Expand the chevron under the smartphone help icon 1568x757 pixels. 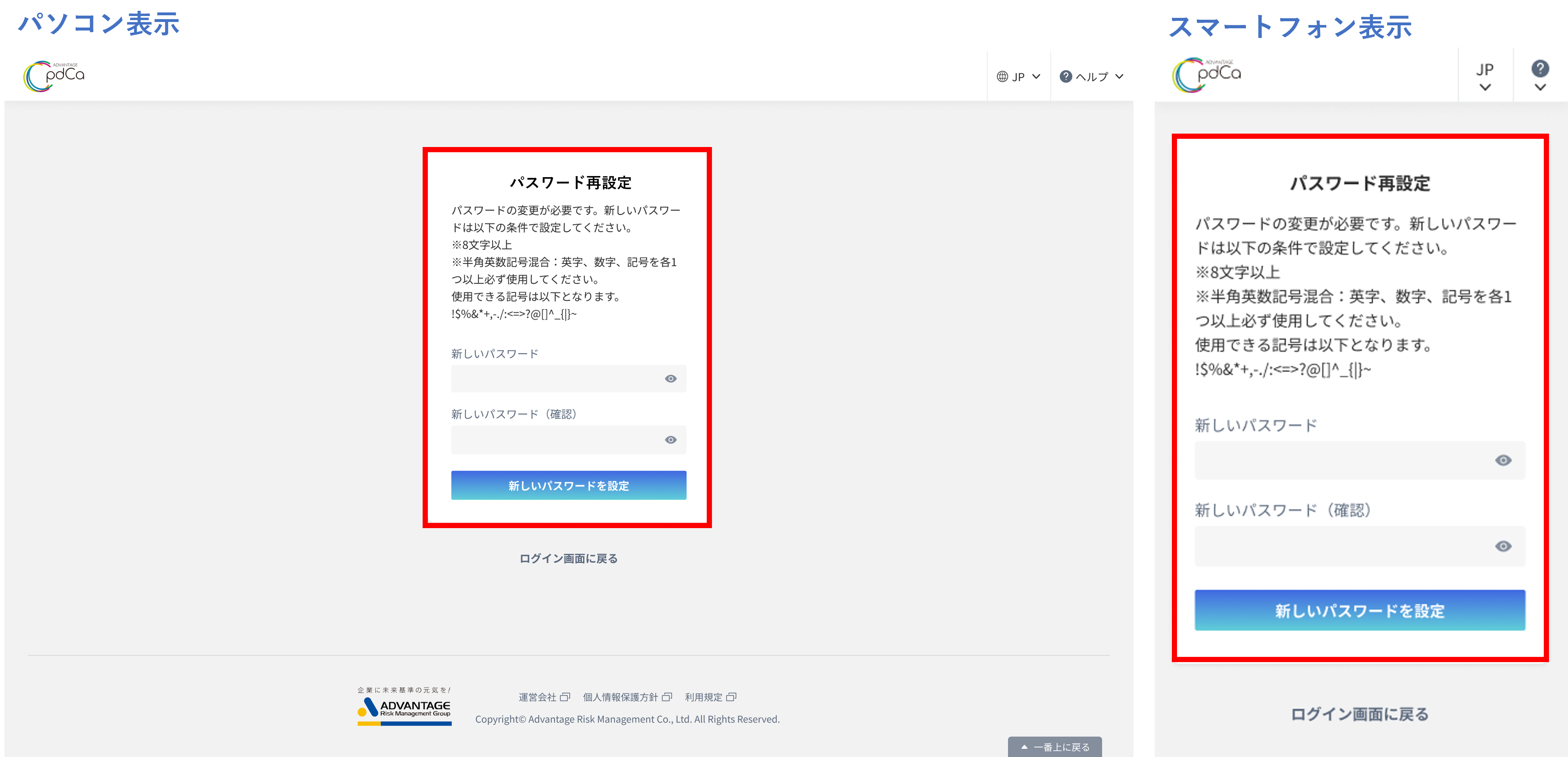(1539, 87)
